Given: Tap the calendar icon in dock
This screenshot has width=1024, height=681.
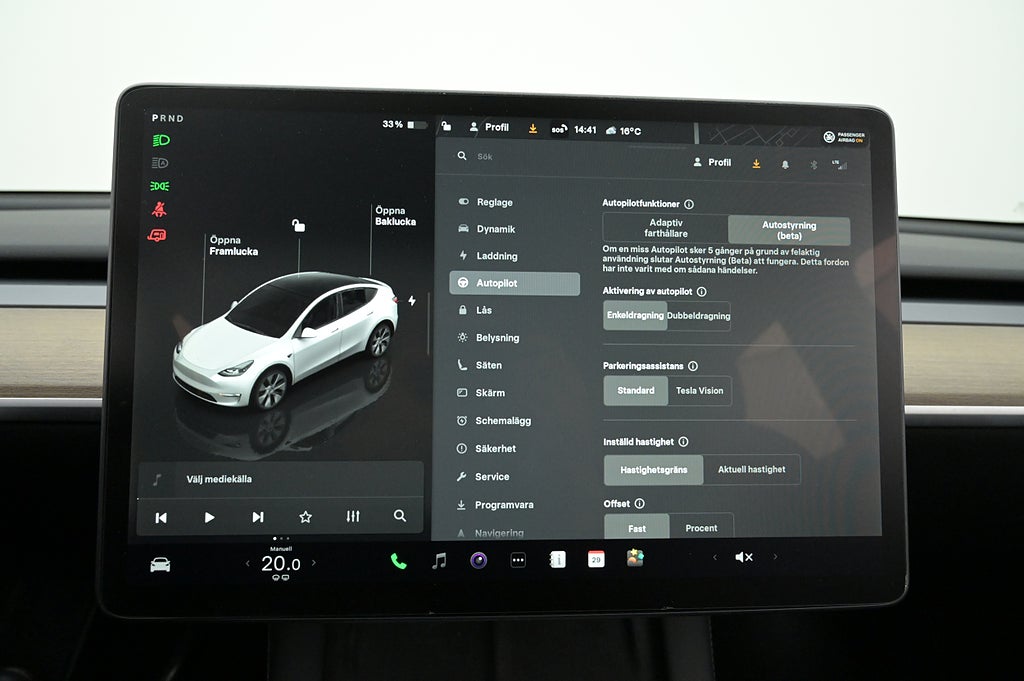Looking at the screenshot, I should click(596, 559).
